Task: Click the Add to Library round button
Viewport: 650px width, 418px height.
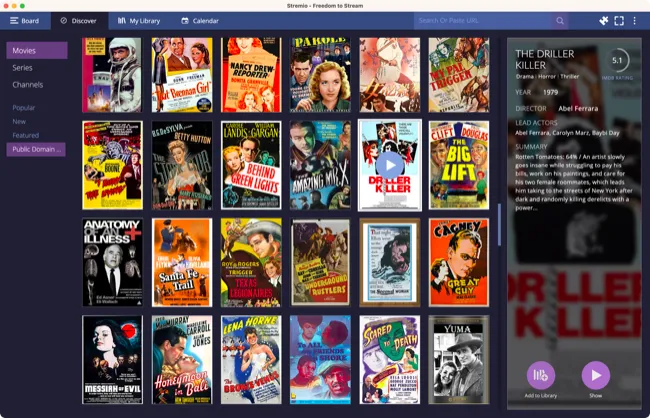Action: click(541, 375)
